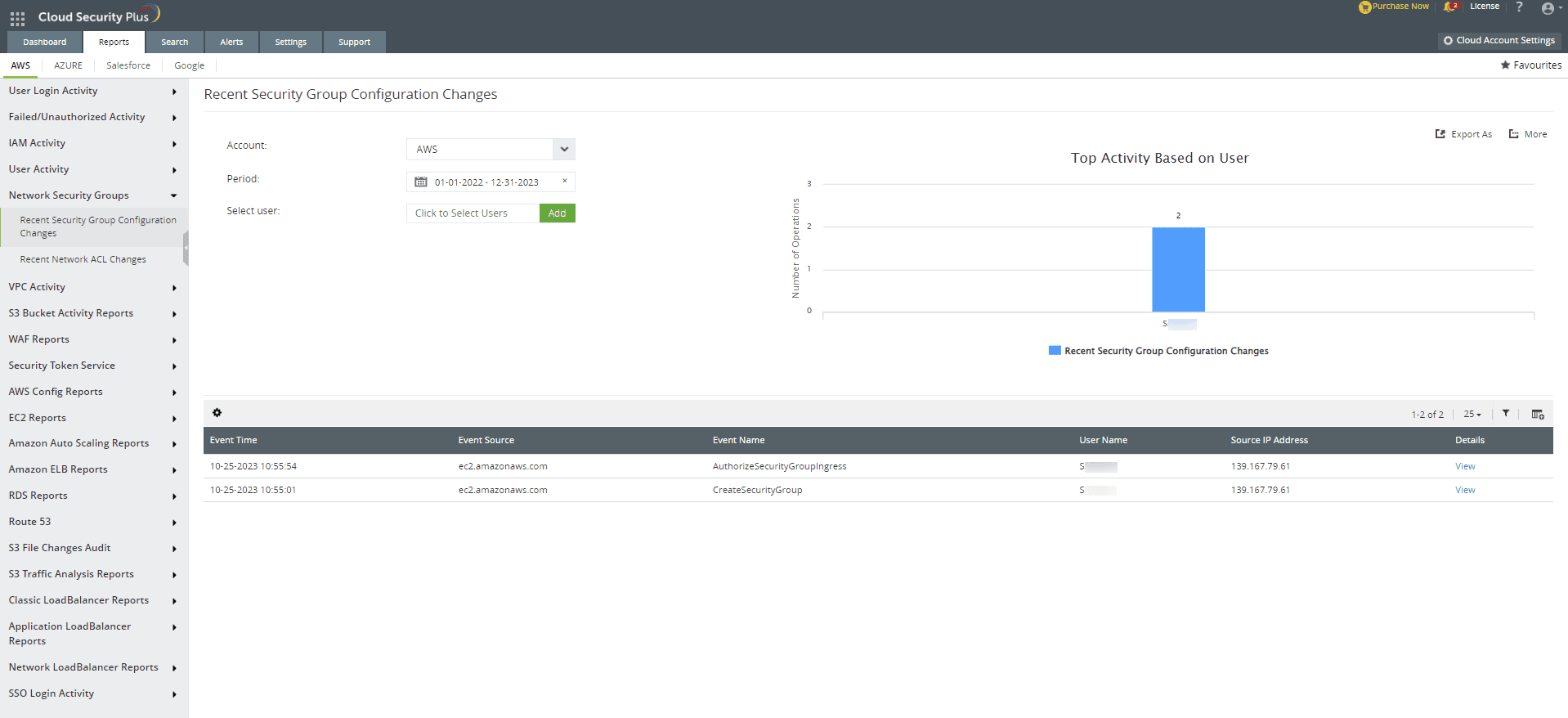The image size is (1568, 718).
Task: Click the blue bar in the chart
Action: [x=1178, y=269]
